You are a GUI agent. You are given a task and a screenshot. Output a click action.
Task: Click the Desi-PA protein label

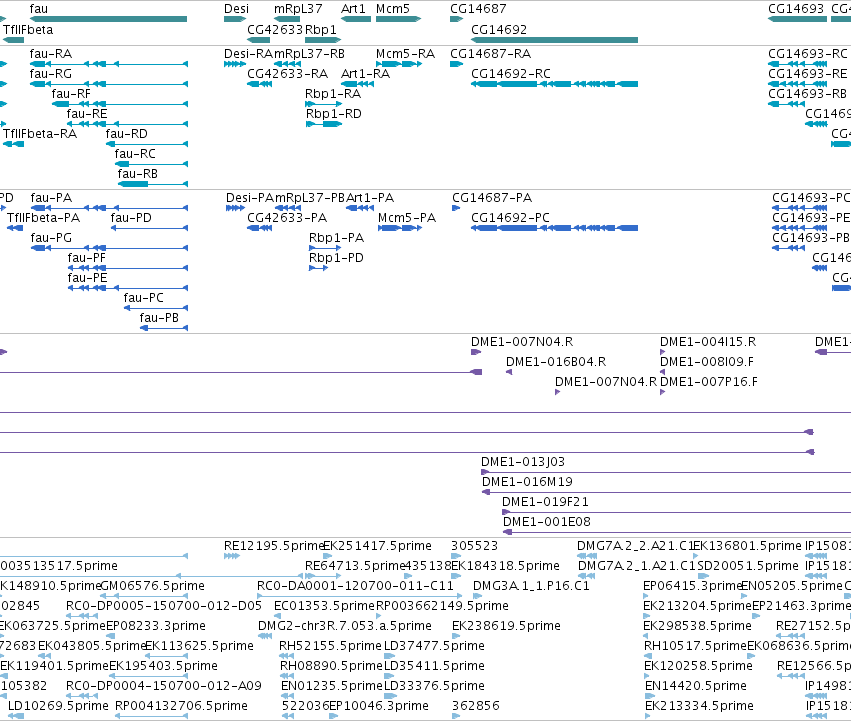point(250,198)
